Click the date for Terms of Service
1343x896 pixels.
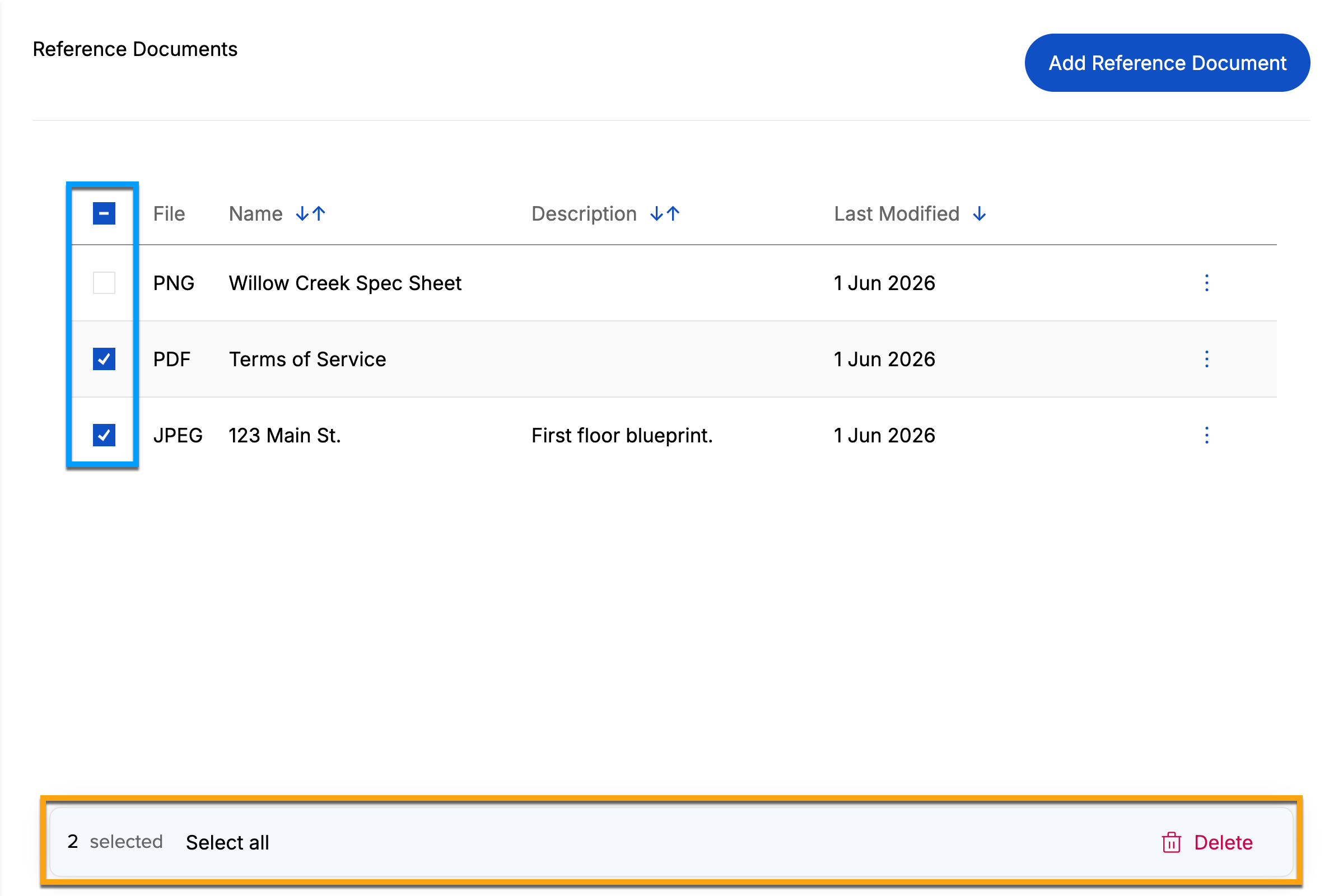click(884, 359)
